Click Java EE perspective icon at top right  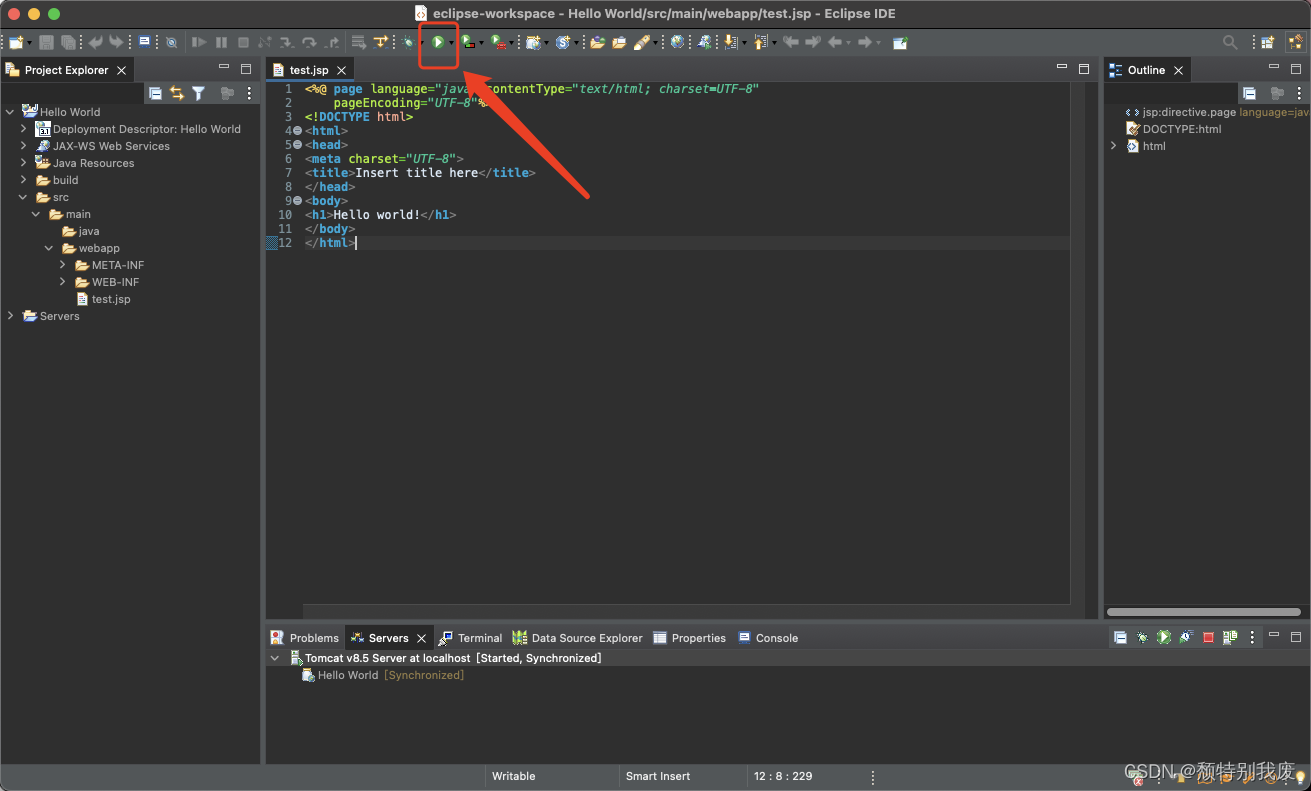(x=1294, y=42)
